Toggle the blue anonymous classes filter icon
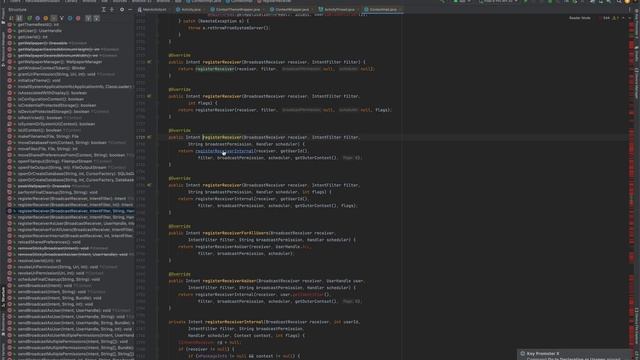This screenshot has width=640, height=360. tap(70, 18)
